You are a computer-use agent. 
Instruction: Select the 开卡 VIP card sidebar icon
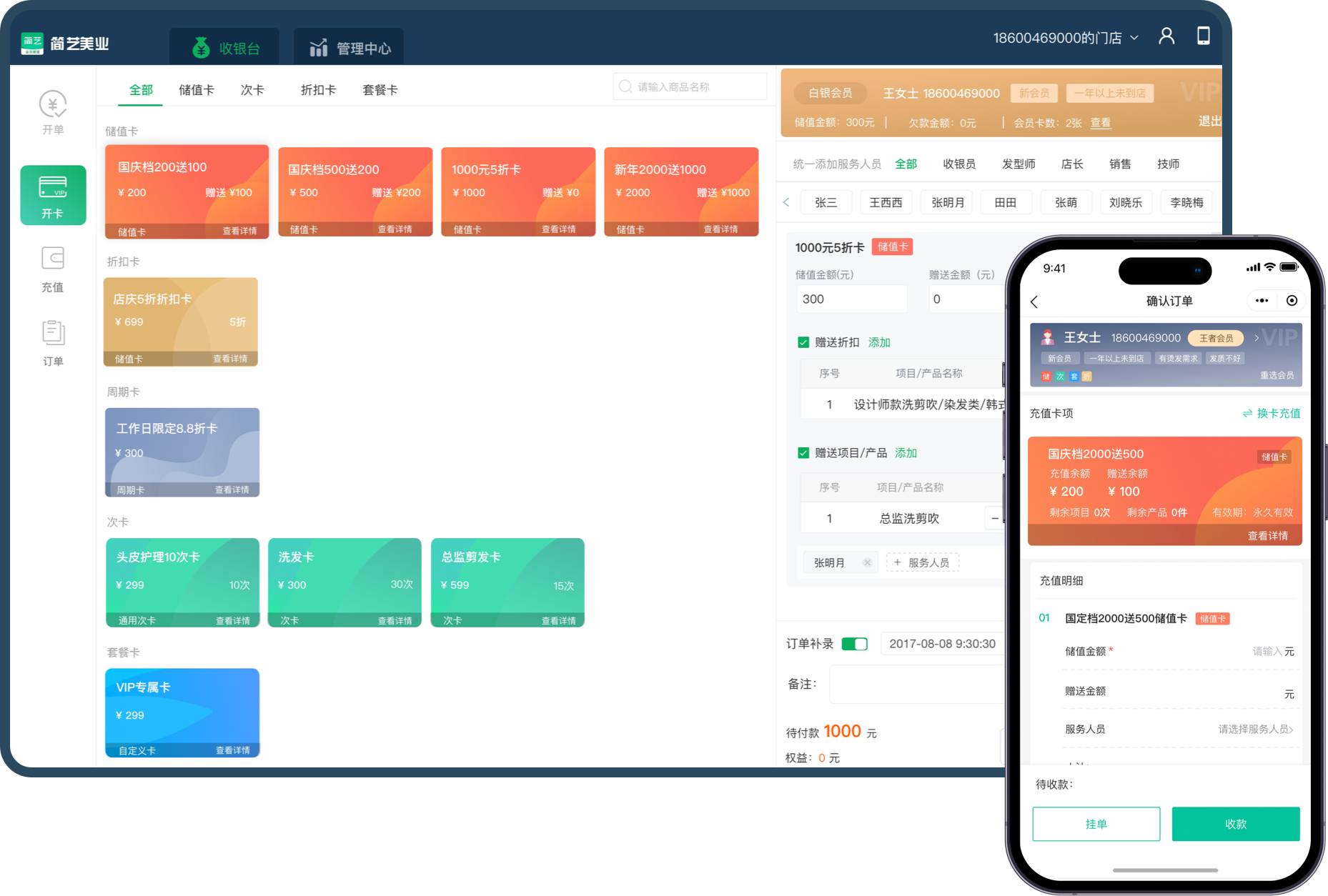[53, 195]
